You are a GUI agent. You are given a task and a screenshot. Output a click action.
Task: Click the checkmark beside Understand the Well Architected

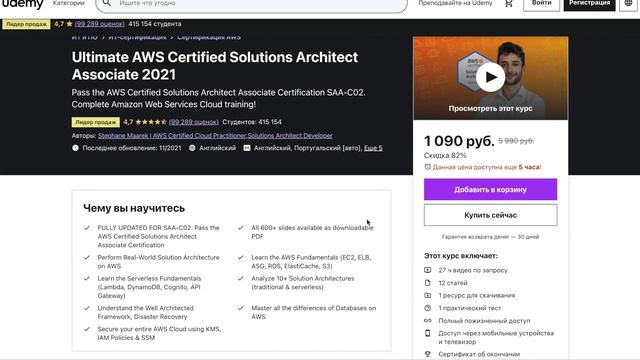coord(87,308)
